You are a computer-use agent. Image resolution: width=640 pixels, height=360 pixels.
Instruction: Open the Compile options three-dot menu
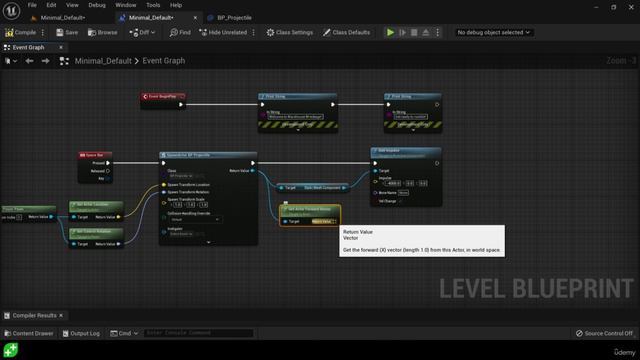[x=43, y=32]
